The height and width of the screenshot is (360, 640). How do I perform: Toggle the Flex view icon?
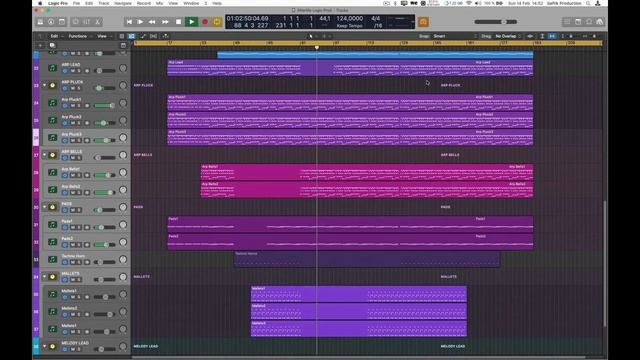point(153,36)
